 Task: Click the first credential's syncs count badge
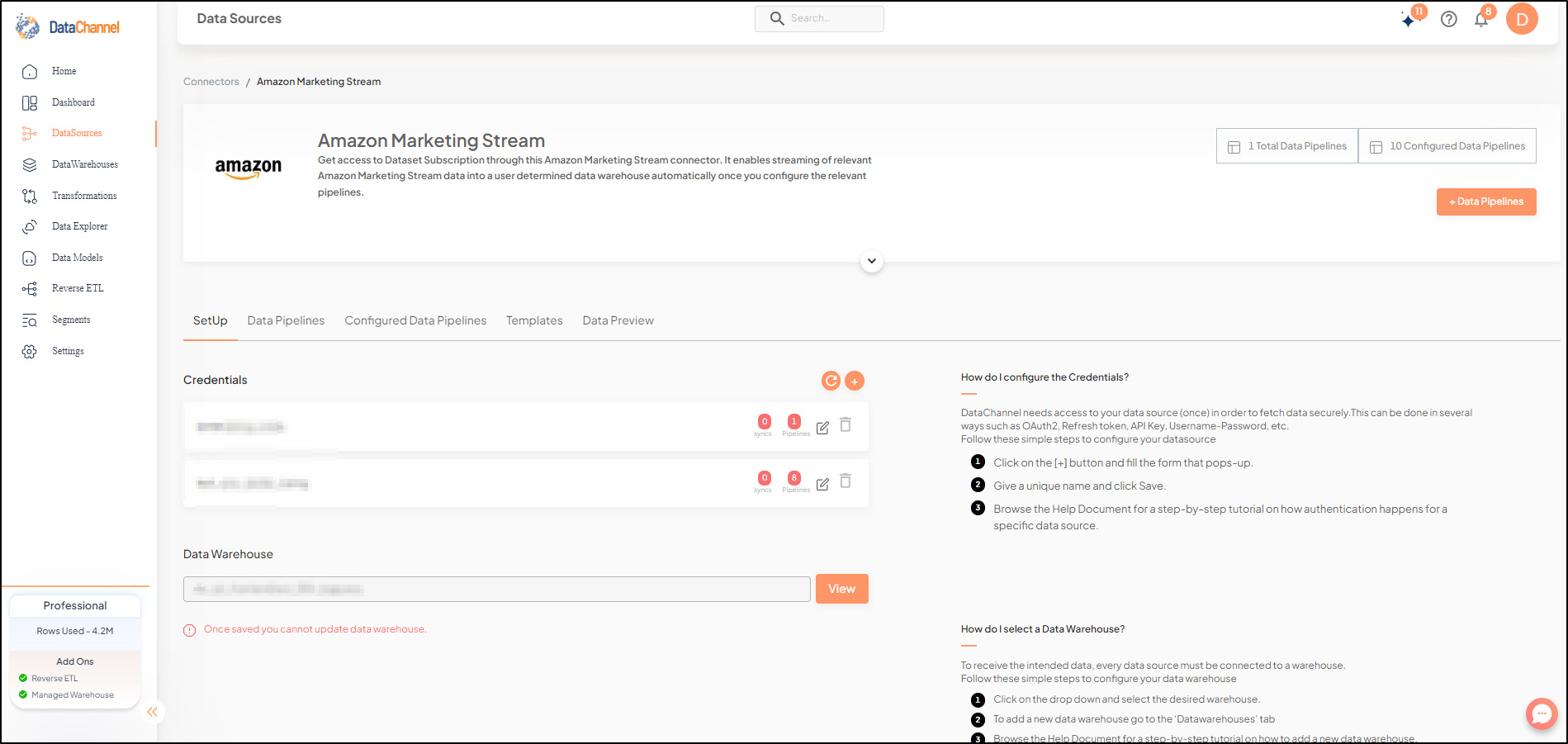(765, 422)
